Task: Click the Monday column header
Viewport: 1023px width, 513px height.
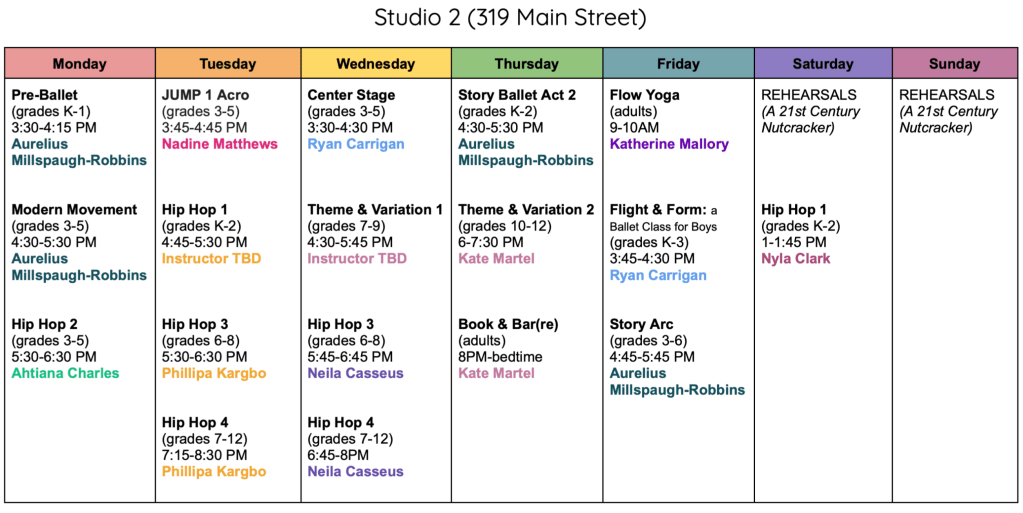Action: click(80, 63)
